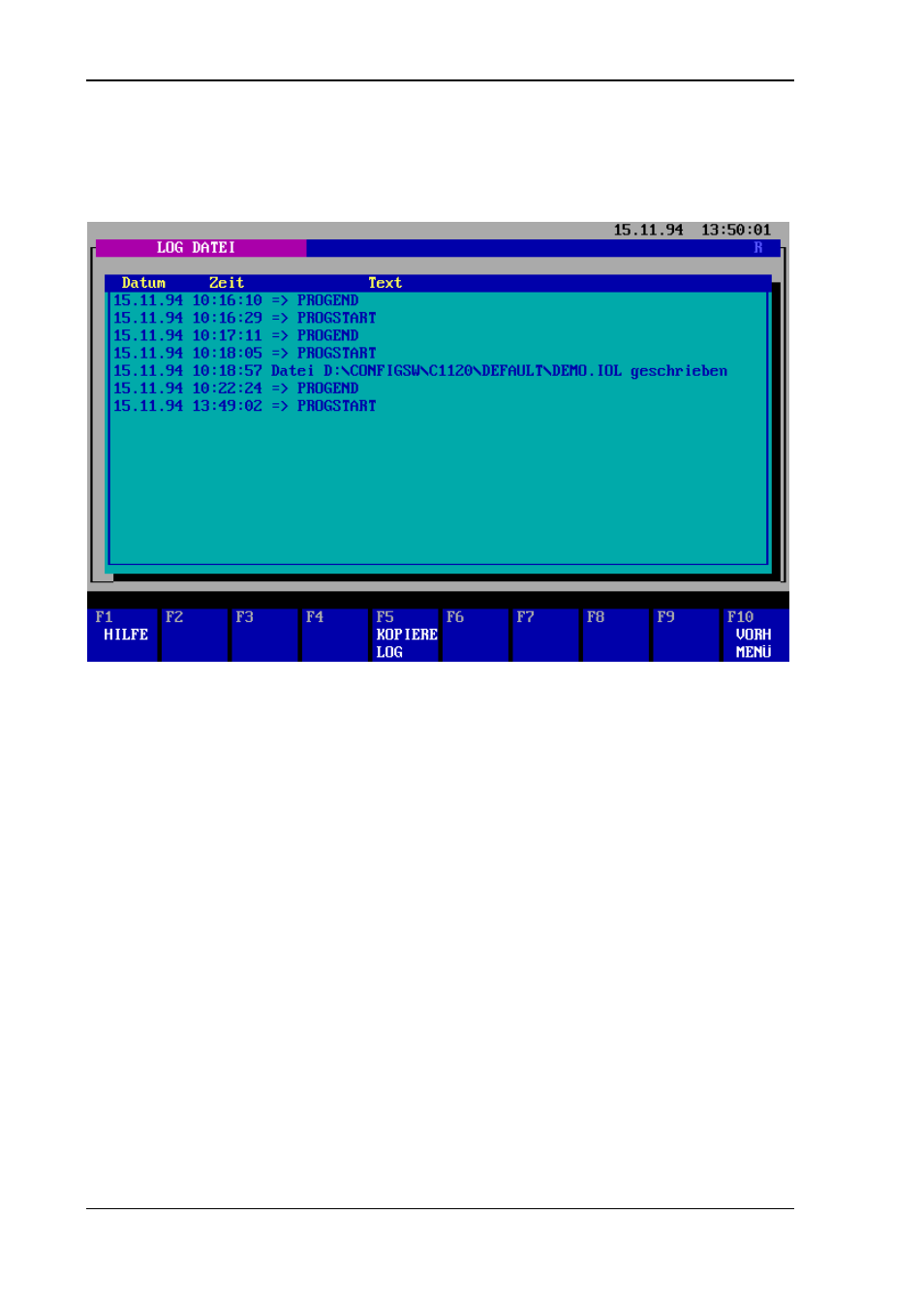Click the R indicator in the title bar
The image size is (924, 1308).
click(x=758, y=248)
